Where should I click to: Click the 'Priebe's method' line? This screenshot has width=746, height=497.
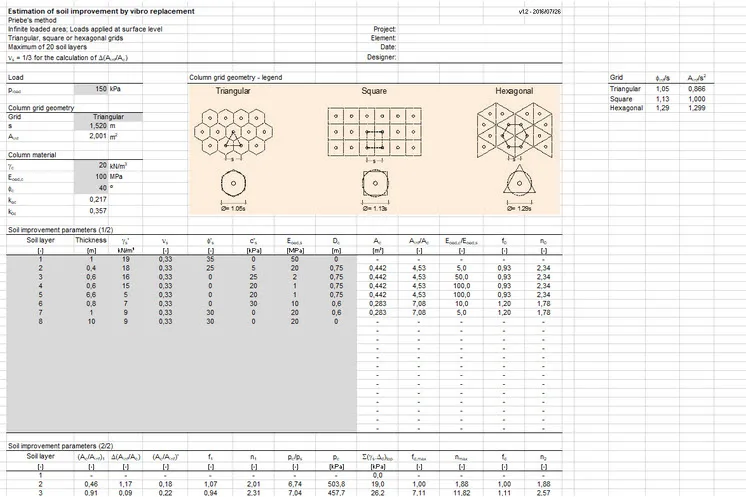tap(32, 20)
